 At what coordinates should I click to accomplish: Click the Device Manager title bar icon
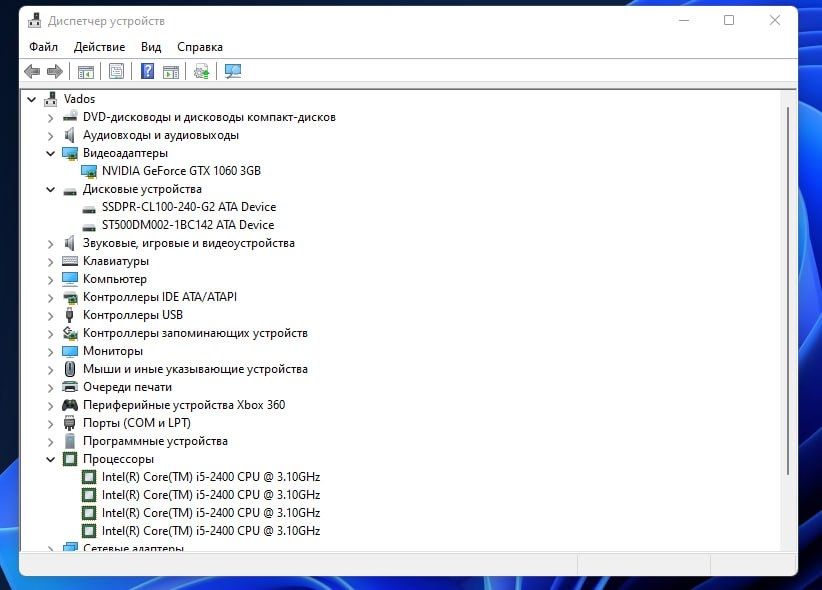point(35,20)
